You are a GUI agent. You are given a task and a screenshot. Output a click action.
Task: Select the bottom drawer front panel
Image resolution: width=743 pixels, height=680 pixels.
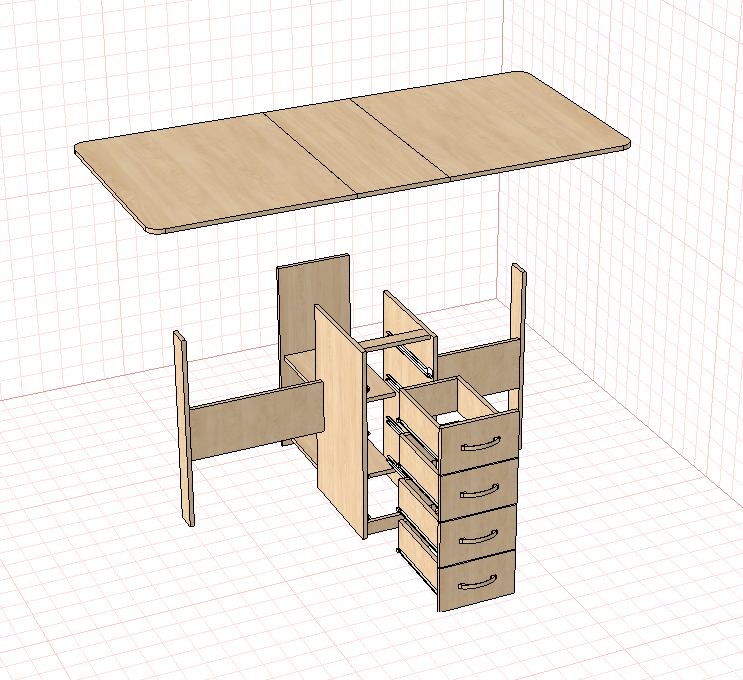coord(476,581)
